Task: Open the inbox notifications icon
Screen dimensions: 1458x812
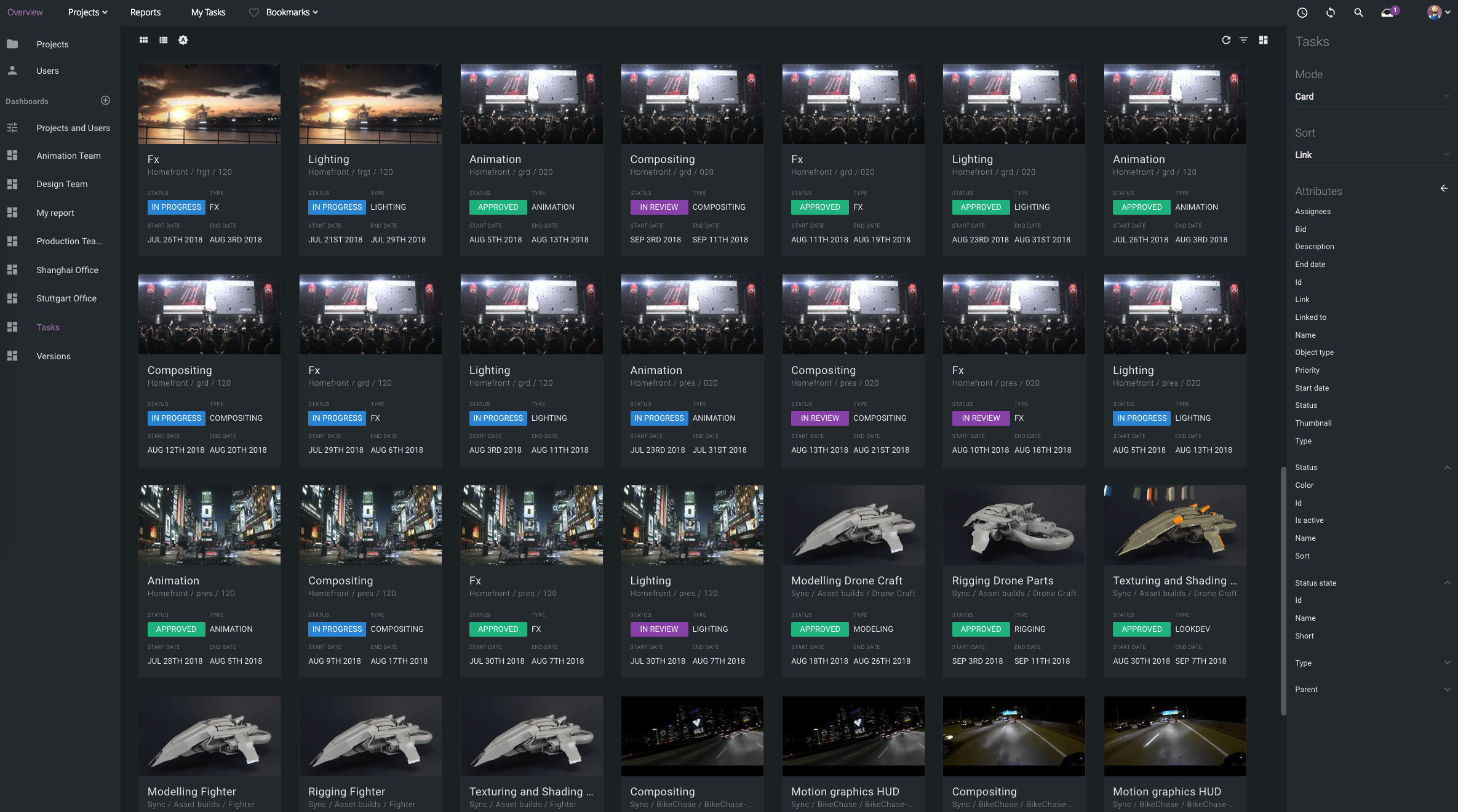Action: tap(1388, 12)
